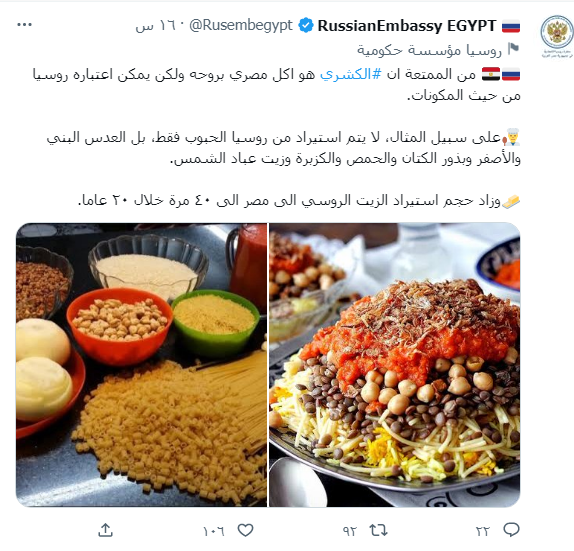574x551 pixels.
Task: Click the tweet body text paragraph
Action: [276, 137]
